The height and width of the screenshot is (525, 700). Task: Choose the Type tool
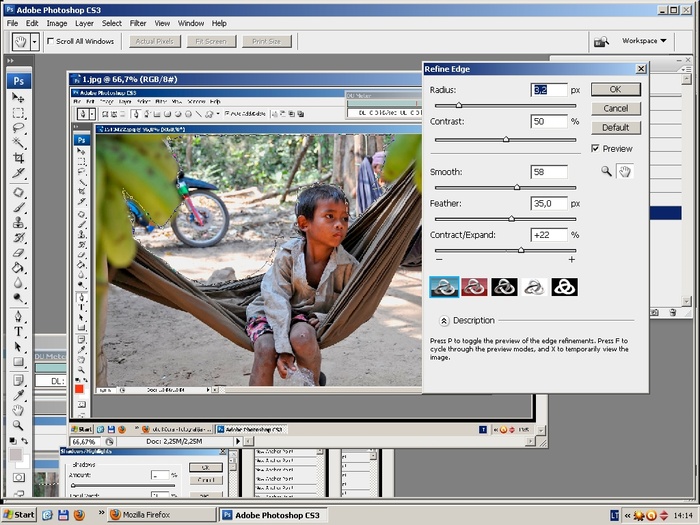coord(19,331)
